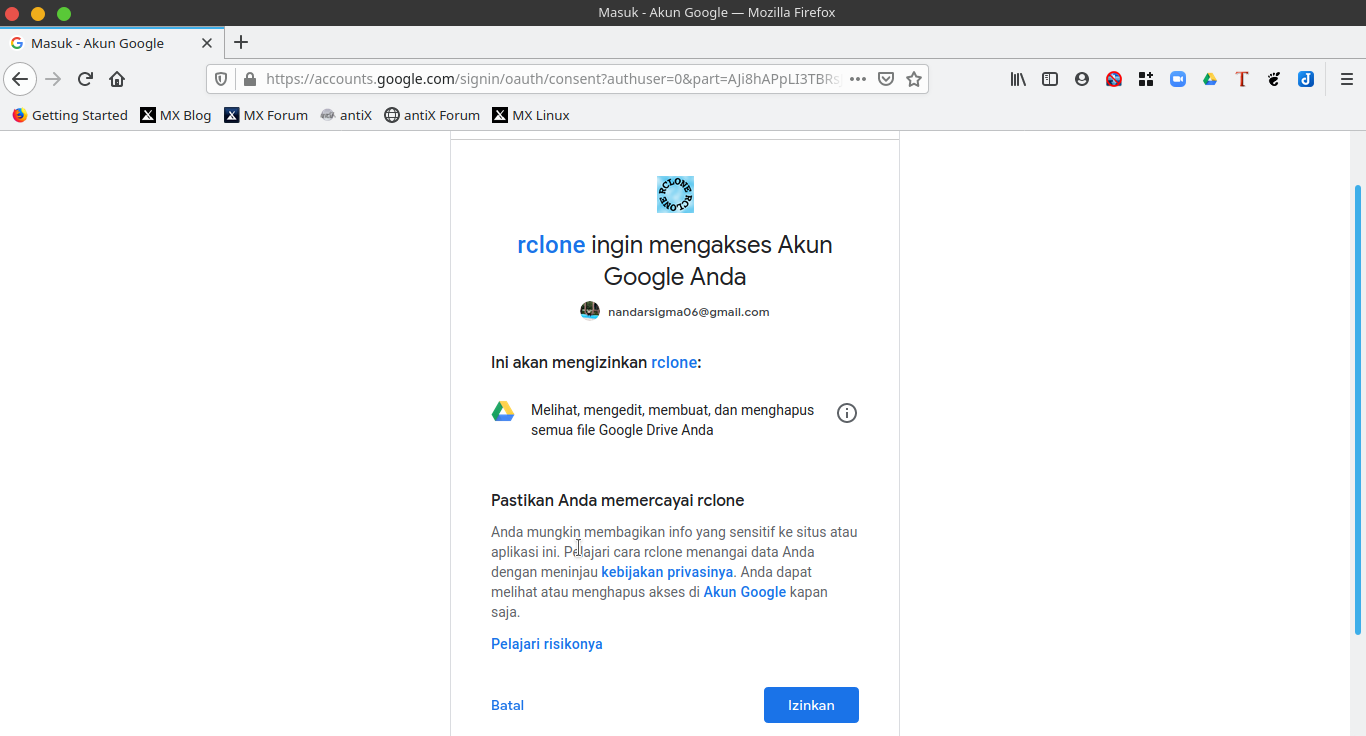Click the blue music-note extension icon
This screenshot has height=736, width=1366.
coord(1306,79)
